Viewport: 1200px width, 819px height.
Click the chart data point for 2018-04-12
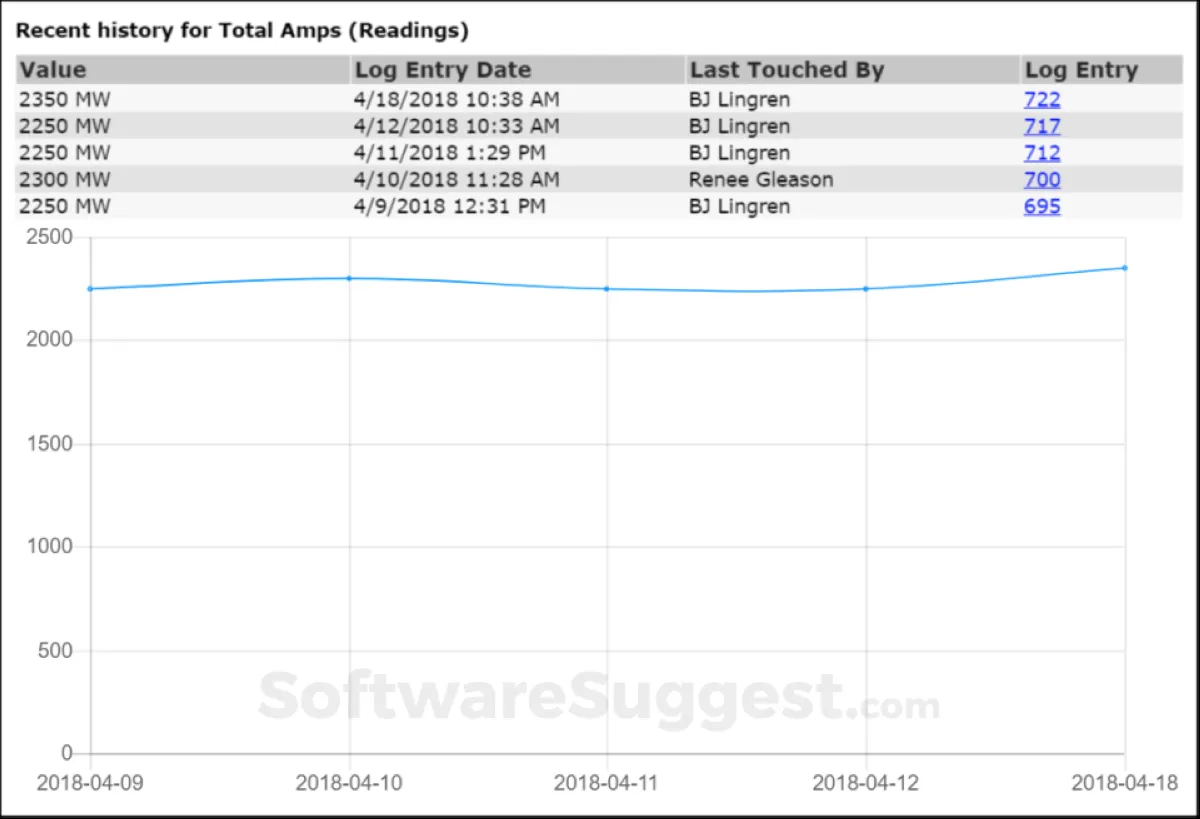[x=866, y=289]
